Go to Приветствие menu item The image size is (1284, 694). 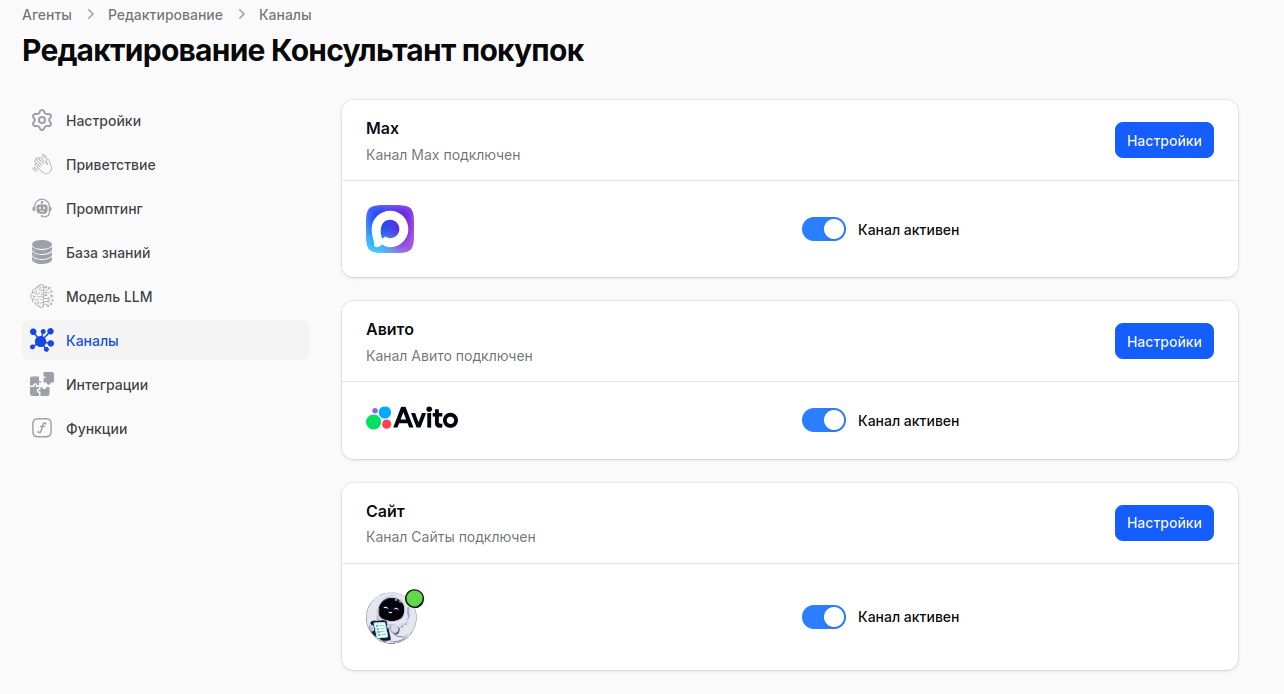point(166,165)
